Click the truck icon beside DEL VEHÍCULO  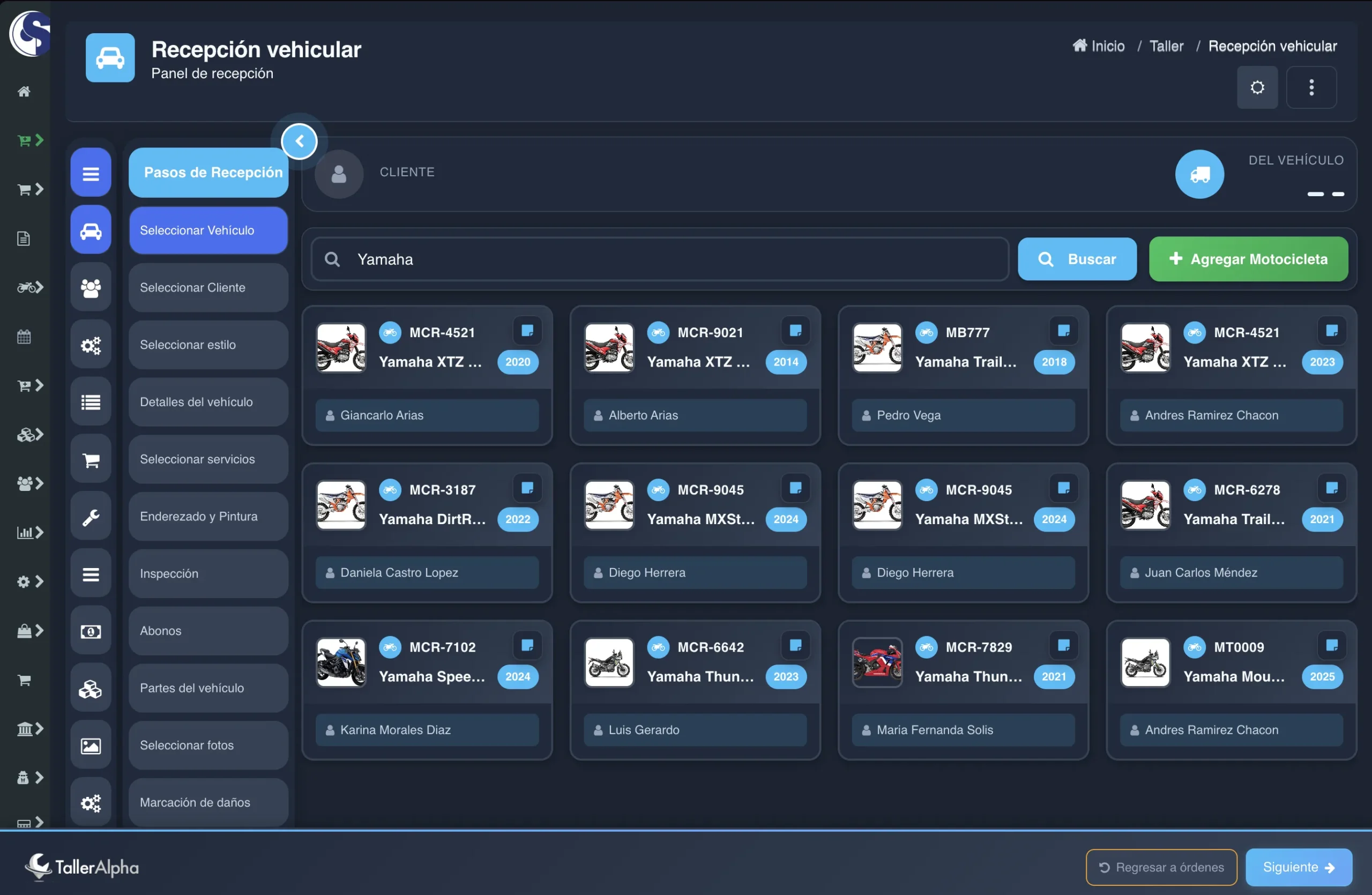coord(1199,174)
